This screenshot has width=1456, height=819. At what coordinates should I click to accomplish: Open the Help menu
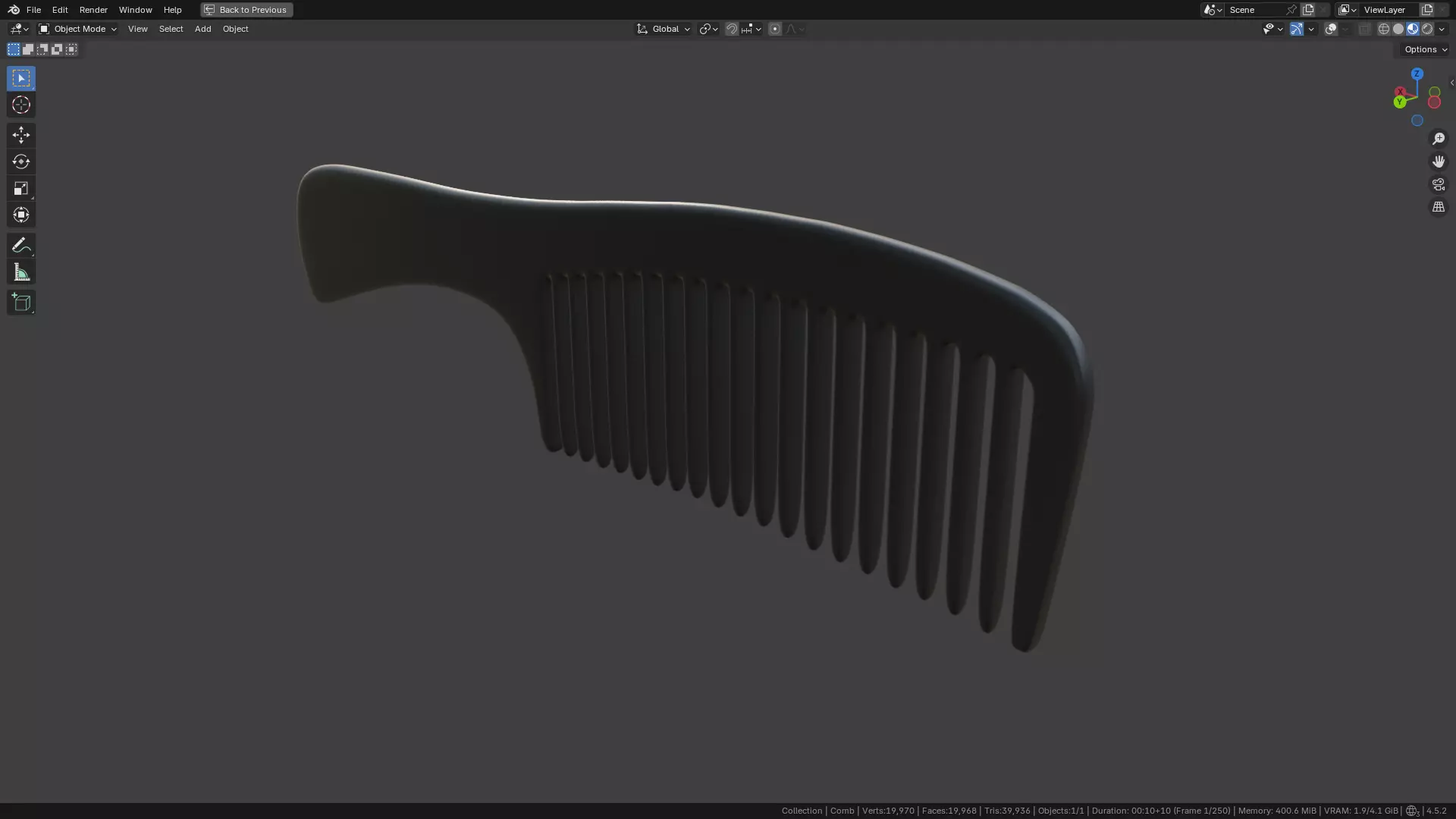click(x=172, y=10)
